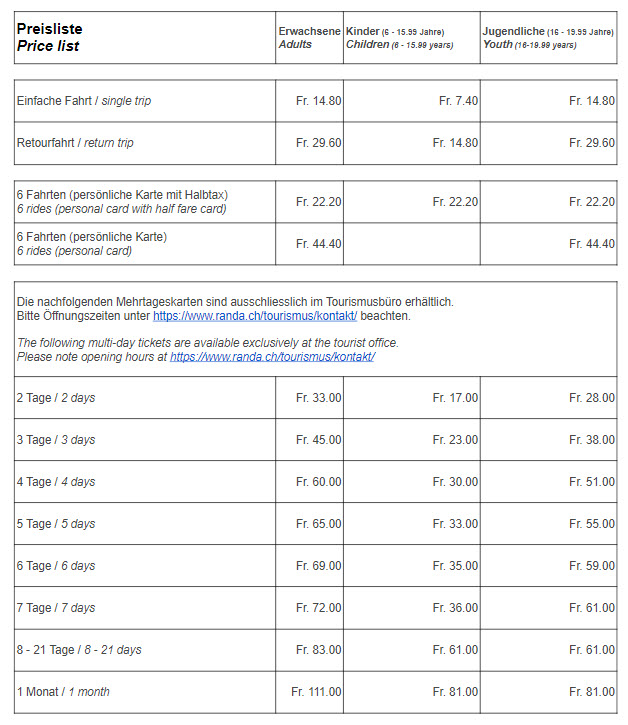Select the adult 4 days price Fr. 60.00
Image resolution: width=628 pixels, height=725 pixels.
319,482
